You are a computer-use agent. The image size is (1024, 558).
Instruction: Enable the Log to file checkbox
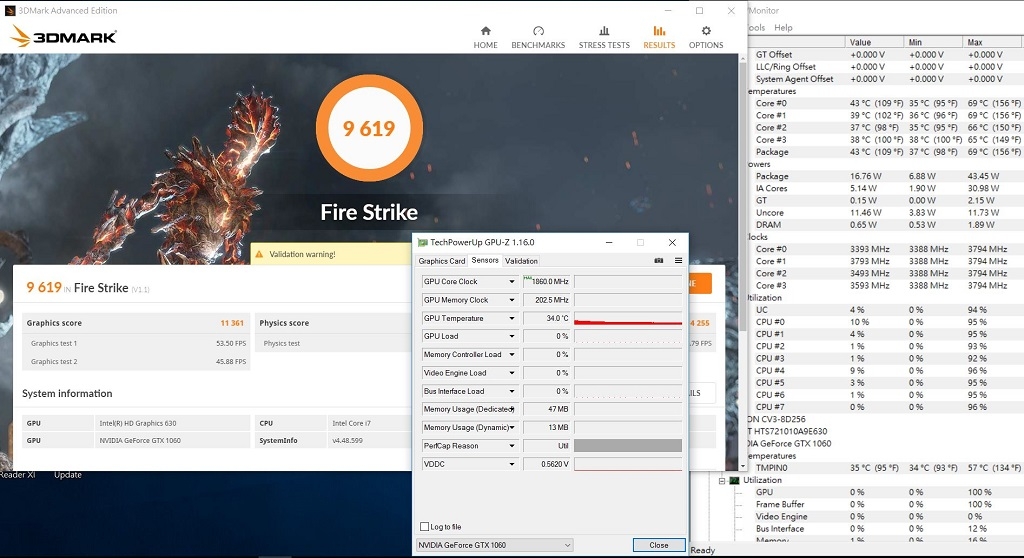coord(424,527)
